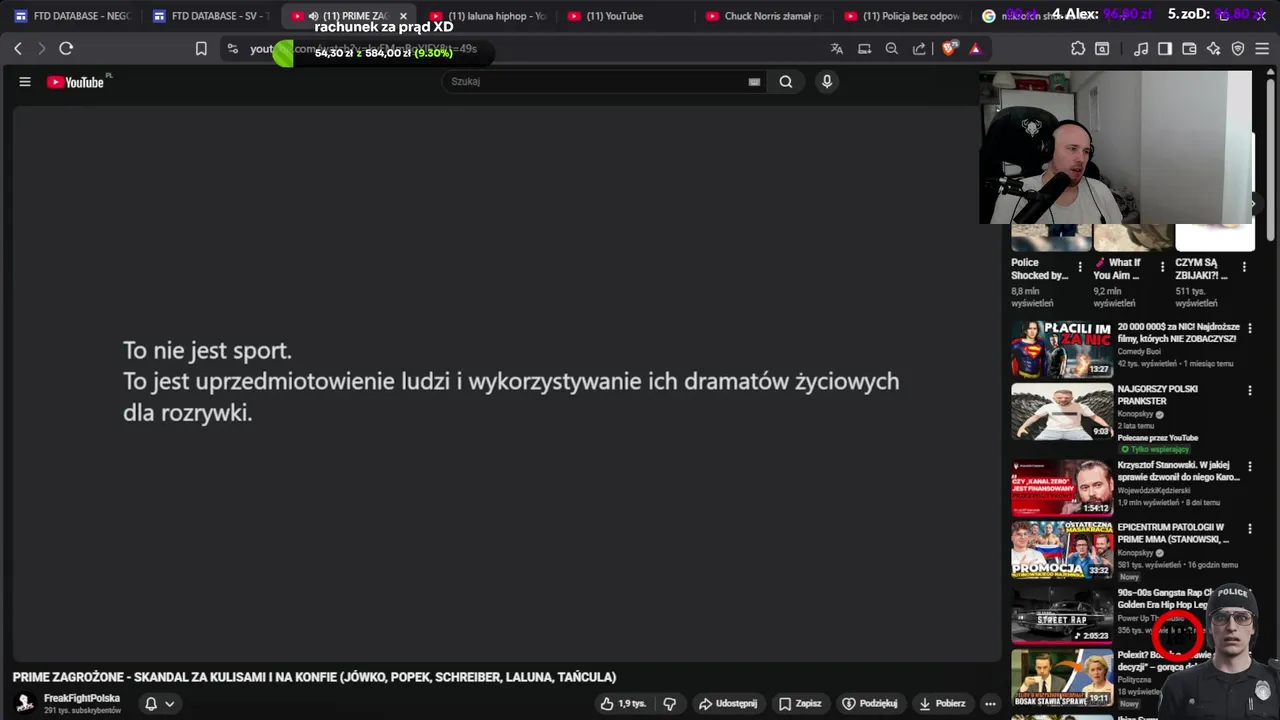Like the video (1,9 tys.)

[x=623, y=703]
